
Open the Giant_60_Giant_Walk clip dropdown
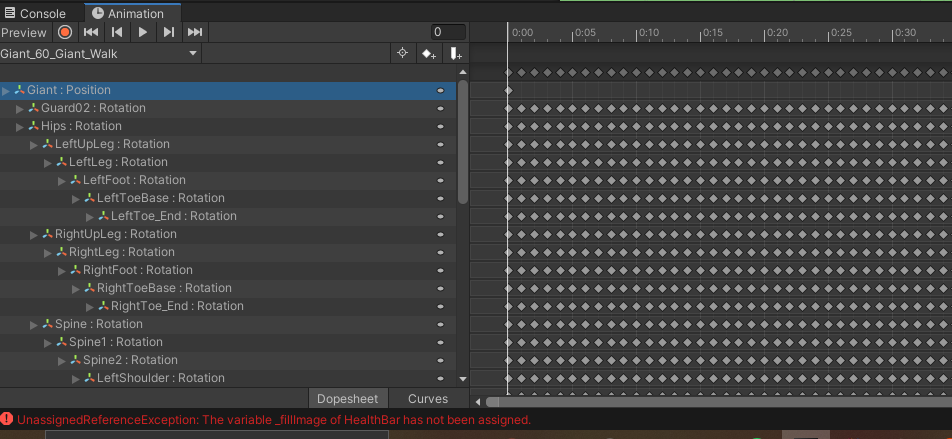click(100, 53)
